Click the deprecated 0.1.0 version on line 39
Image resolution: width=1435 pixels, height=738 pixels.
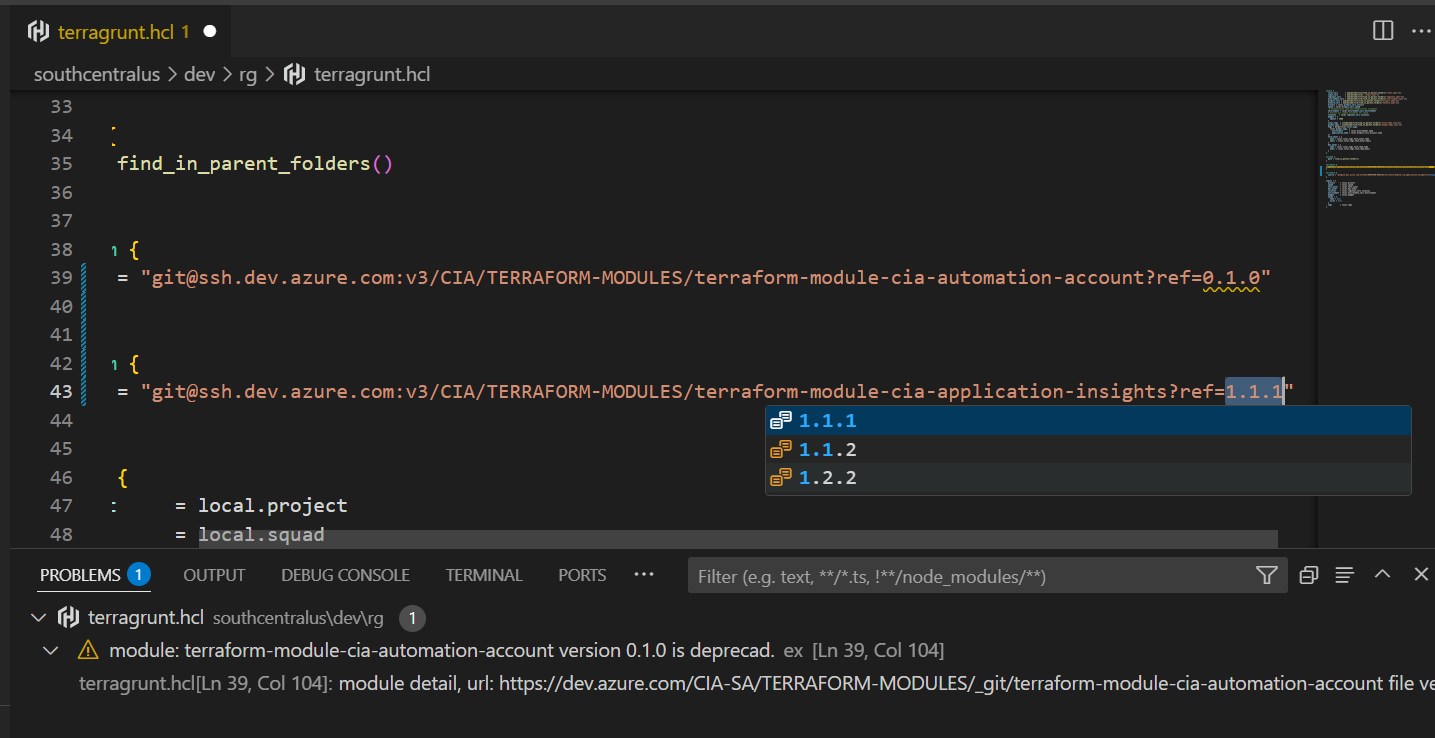tap(1230, 278)
